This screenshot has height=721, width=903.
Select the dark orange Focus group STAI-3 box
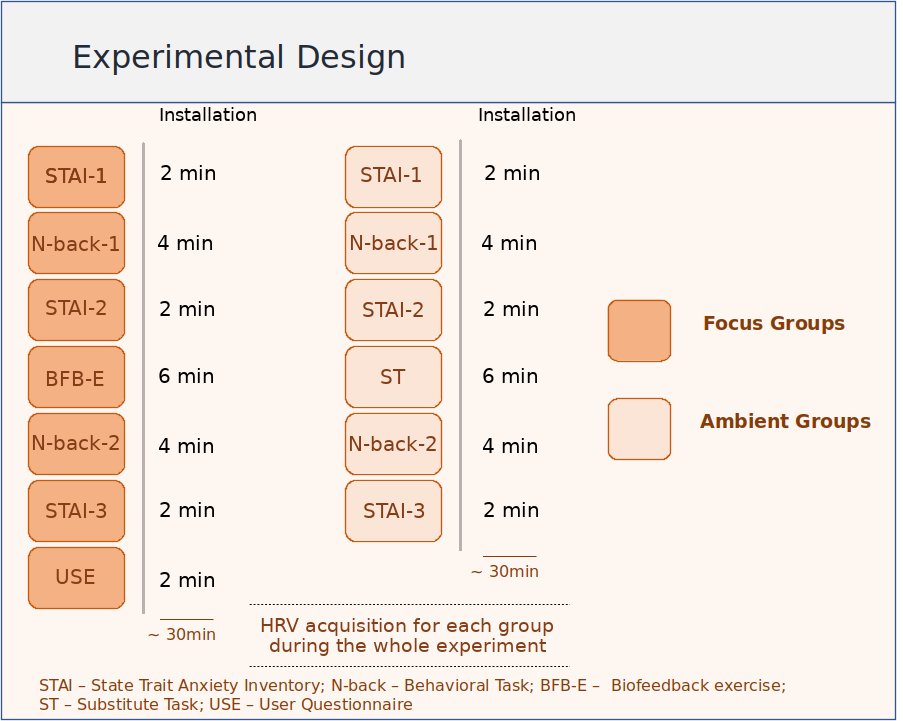click(77, 511)
